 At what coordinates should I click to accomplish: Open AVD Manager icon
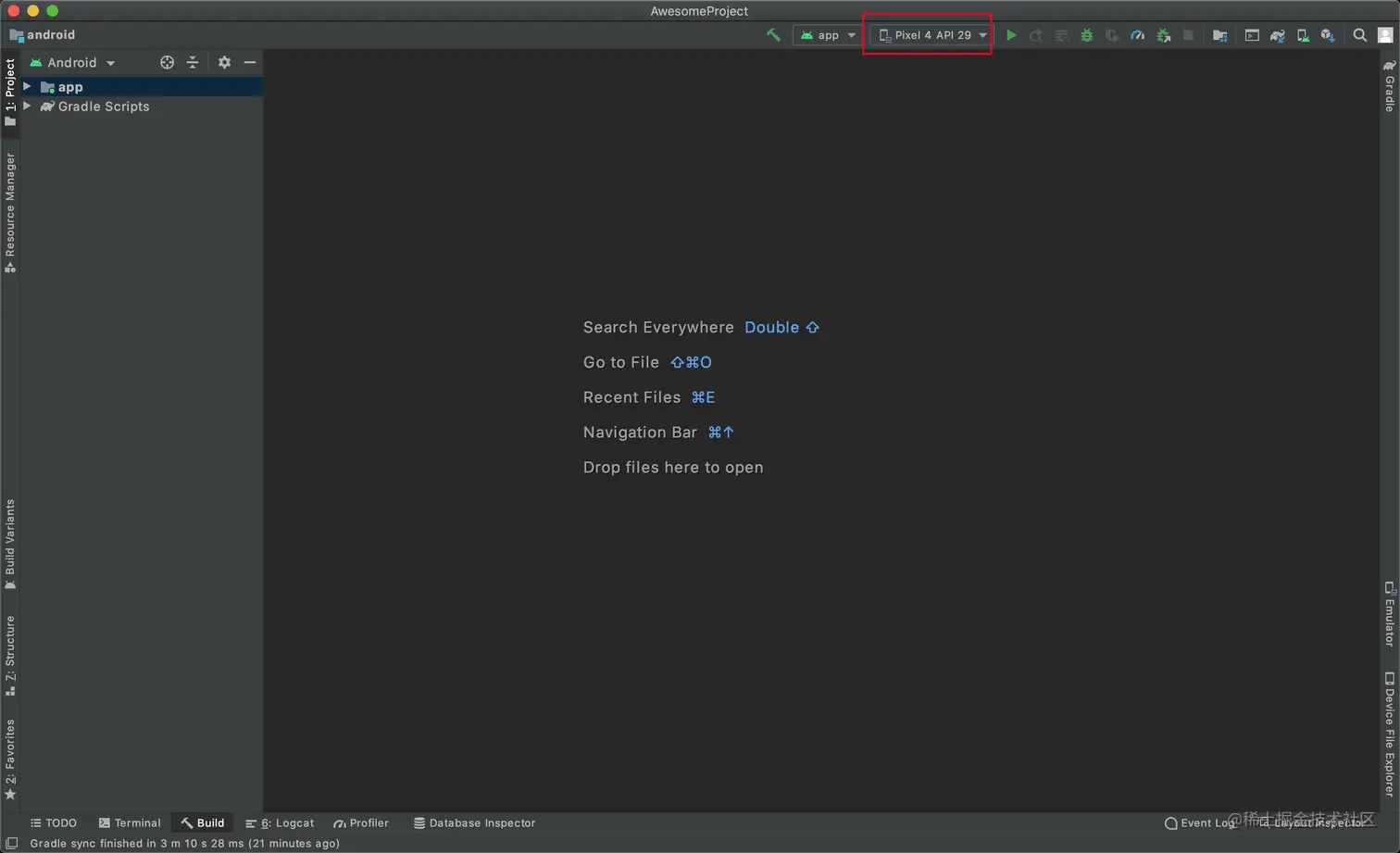point(1303,35)
